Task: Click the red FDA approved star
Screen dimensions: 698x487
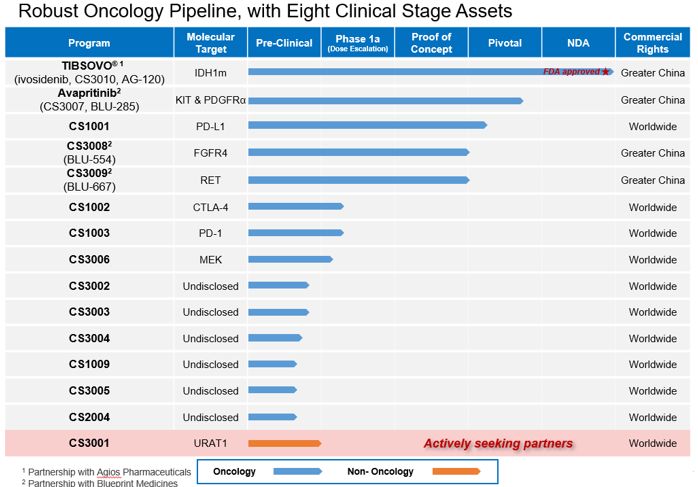Action: [x=605, y=72]
